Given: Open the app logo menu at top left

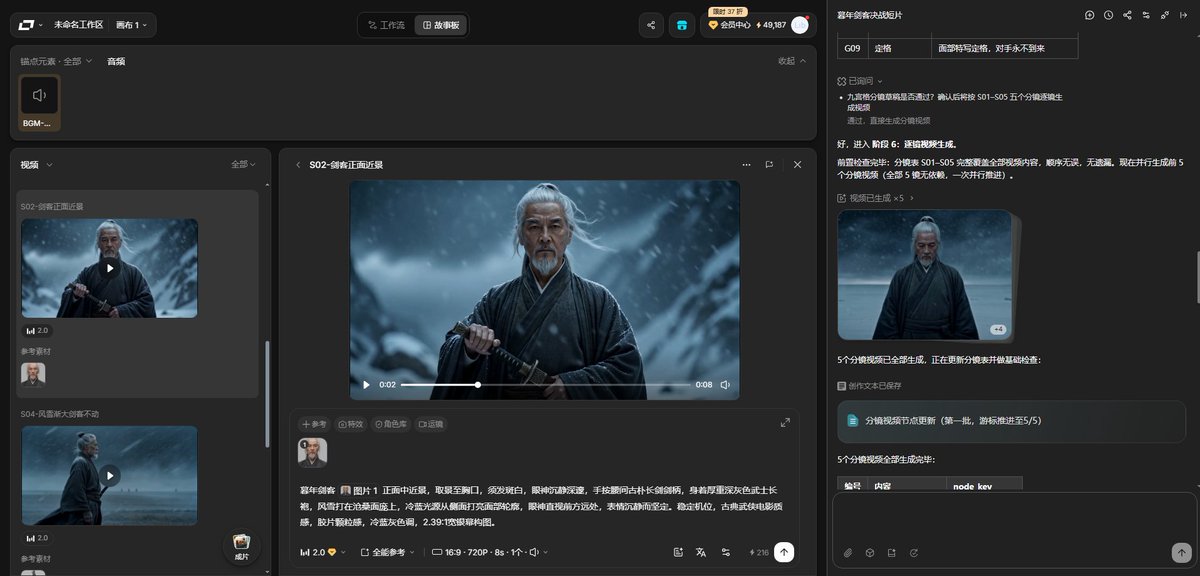Looking at the screenshot, I should tap(30, 25).
